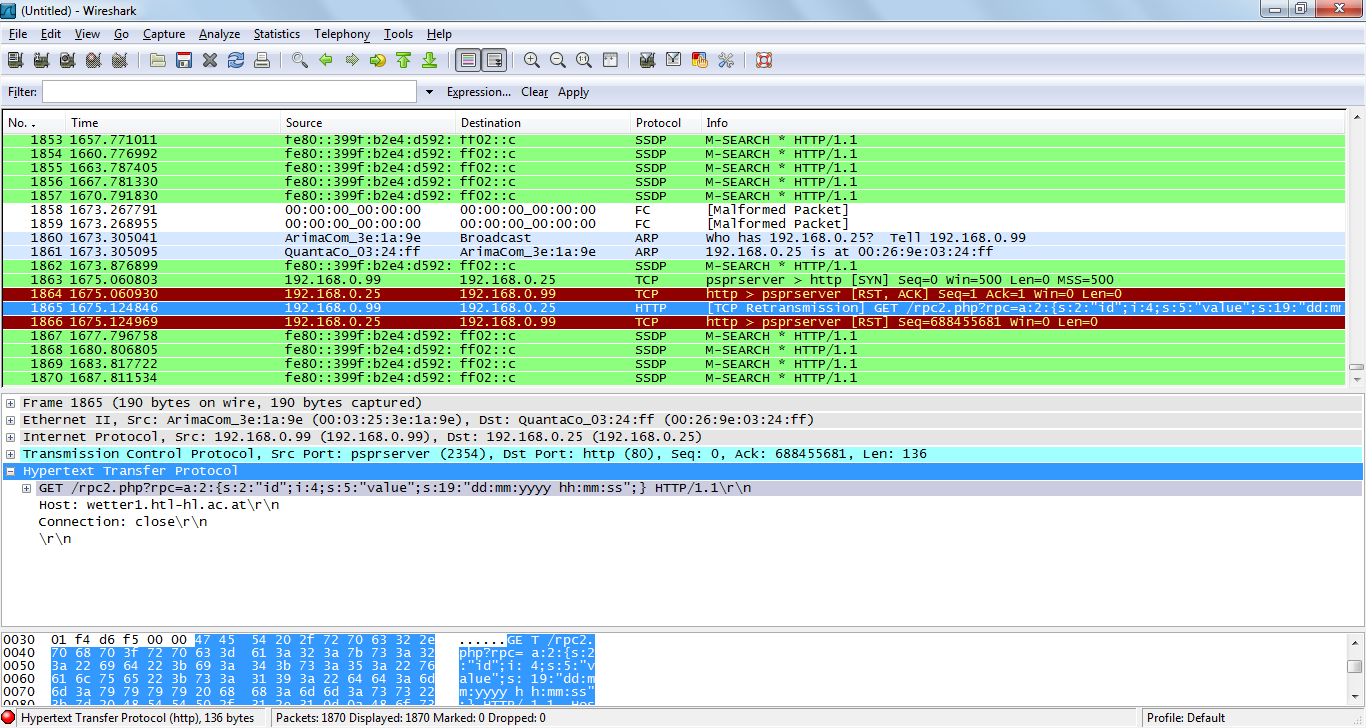Go forward in packet history
The height and width of the screenshot is (728, 1366).
(x=352, y=60)
